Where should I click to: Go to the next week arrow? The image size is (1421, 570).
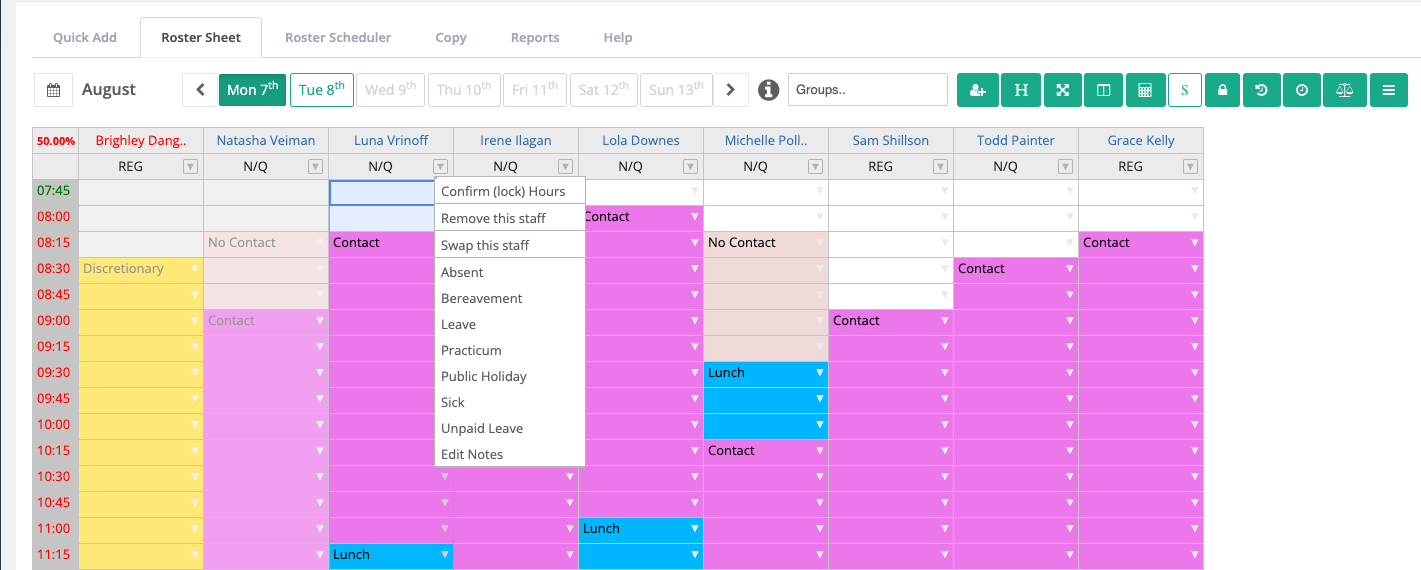[731, 90]
